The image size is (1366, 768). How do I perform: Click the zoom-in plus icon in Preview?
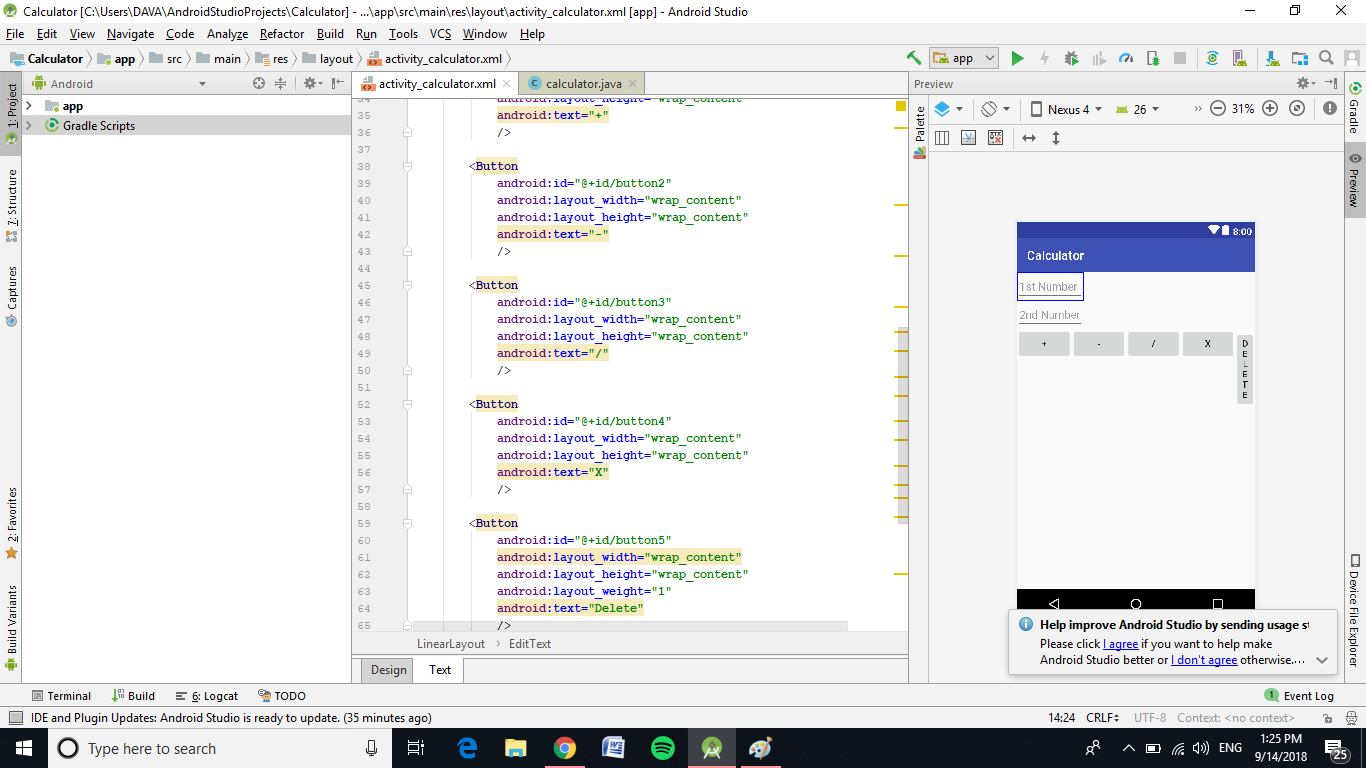1269,108
